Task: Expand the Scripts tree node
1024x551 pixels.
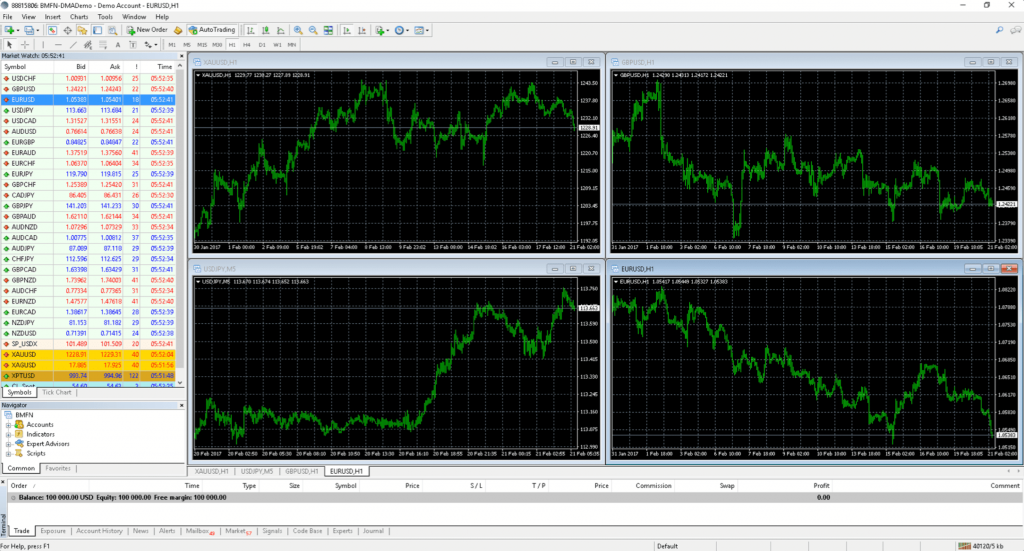Action: [x=8, y=453]
